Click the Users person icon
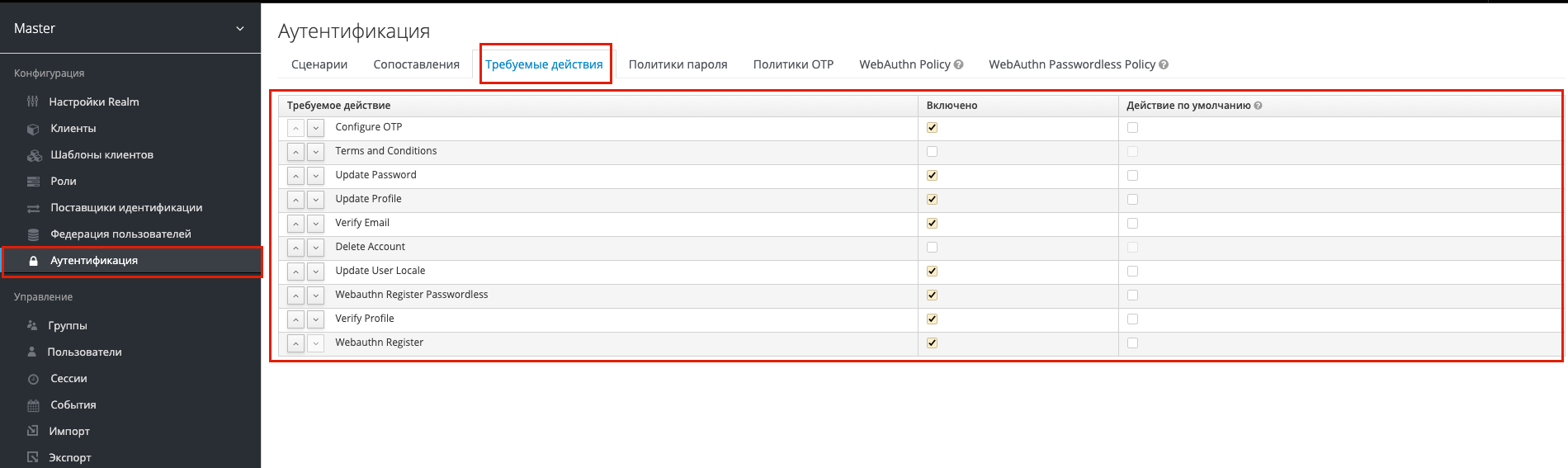The image size is (1568, 468). (31, 352)
